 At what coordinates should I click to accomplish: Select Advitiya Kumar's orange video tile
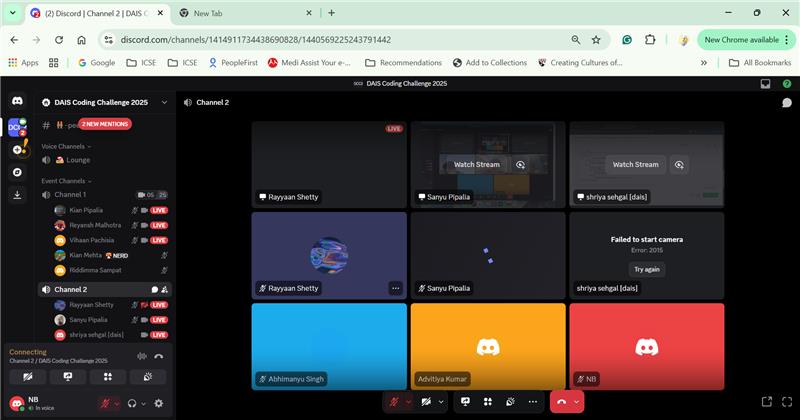coord(488,347)
